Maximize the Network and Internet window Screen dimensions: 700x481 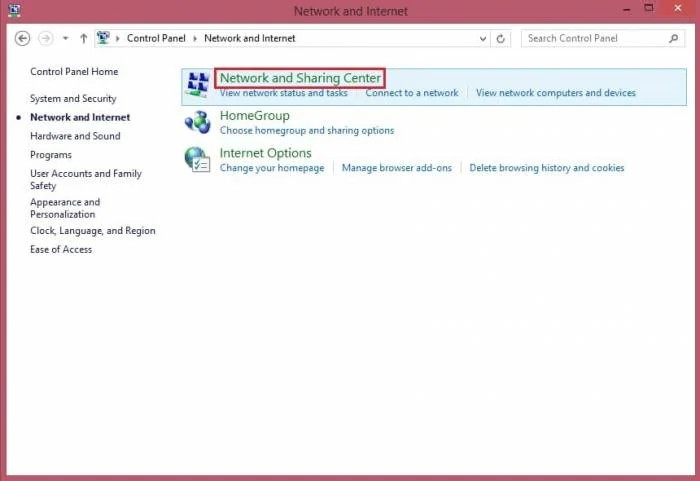[649, 8]
